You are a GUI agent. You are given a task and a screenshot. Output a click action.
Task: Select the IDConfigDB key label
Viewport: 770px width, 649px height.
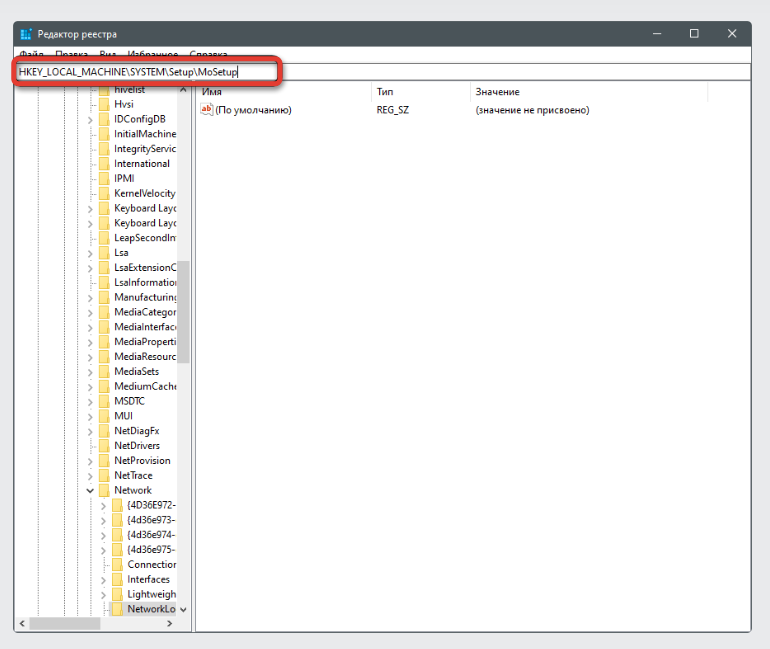point(140,119)
